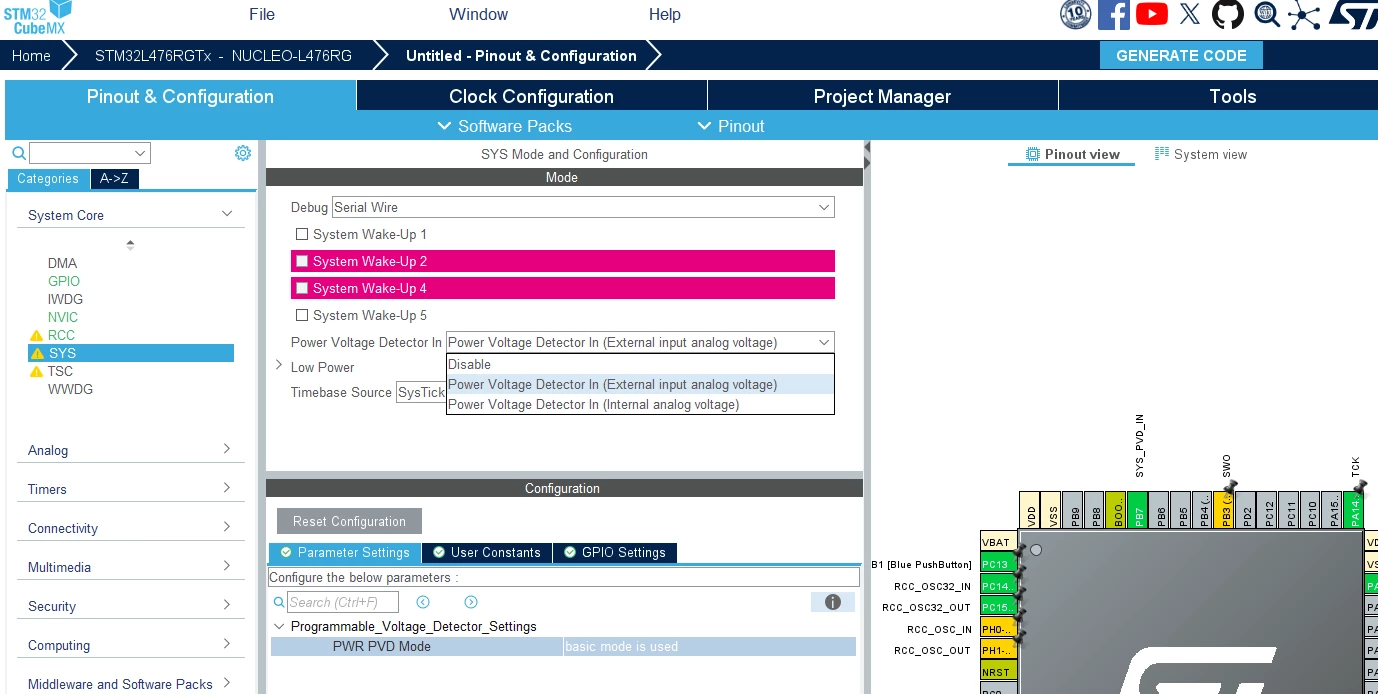This screenshot has width=1378, height=694.
Task: Choose Power Voltage Detector In External input option
Action: pyautogui.click(x=640, y=384)
